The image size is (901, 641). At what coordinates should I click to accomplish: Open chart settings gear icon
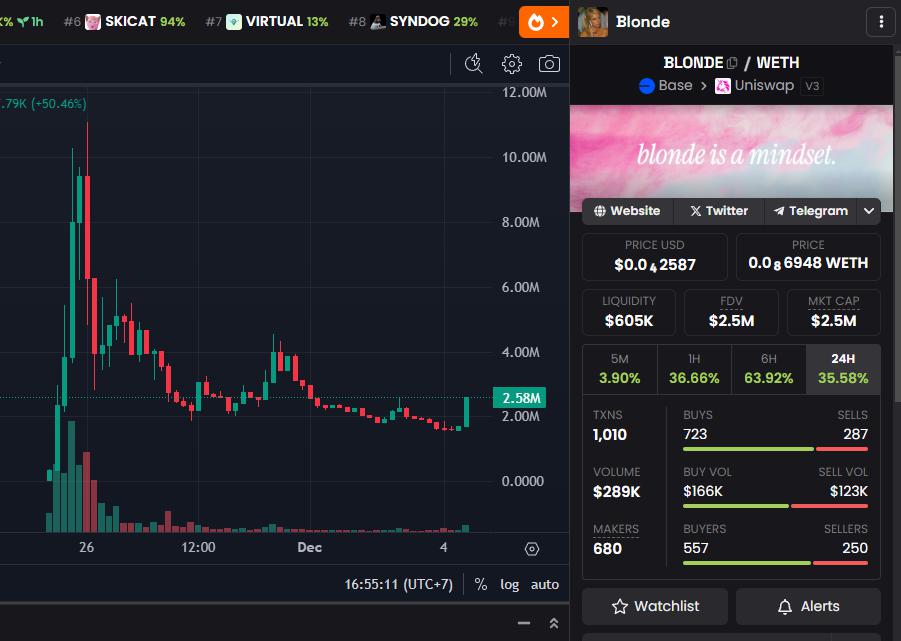coord(511,64)
